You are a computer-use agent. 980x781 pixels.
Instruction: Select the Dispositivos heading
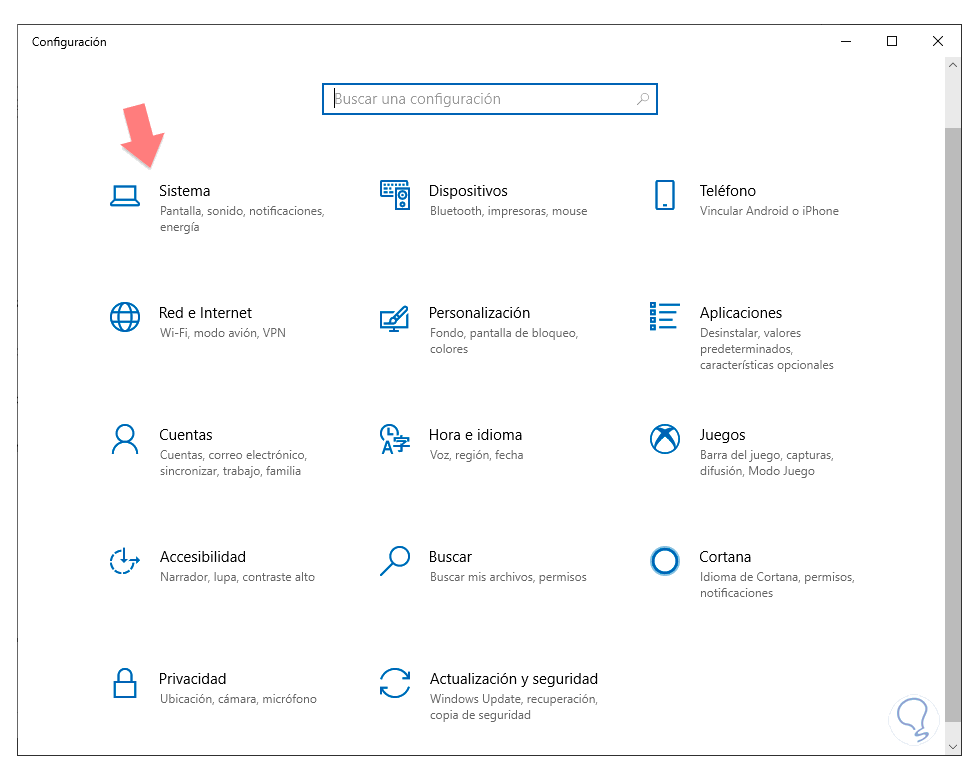click(x=468, y=191)
